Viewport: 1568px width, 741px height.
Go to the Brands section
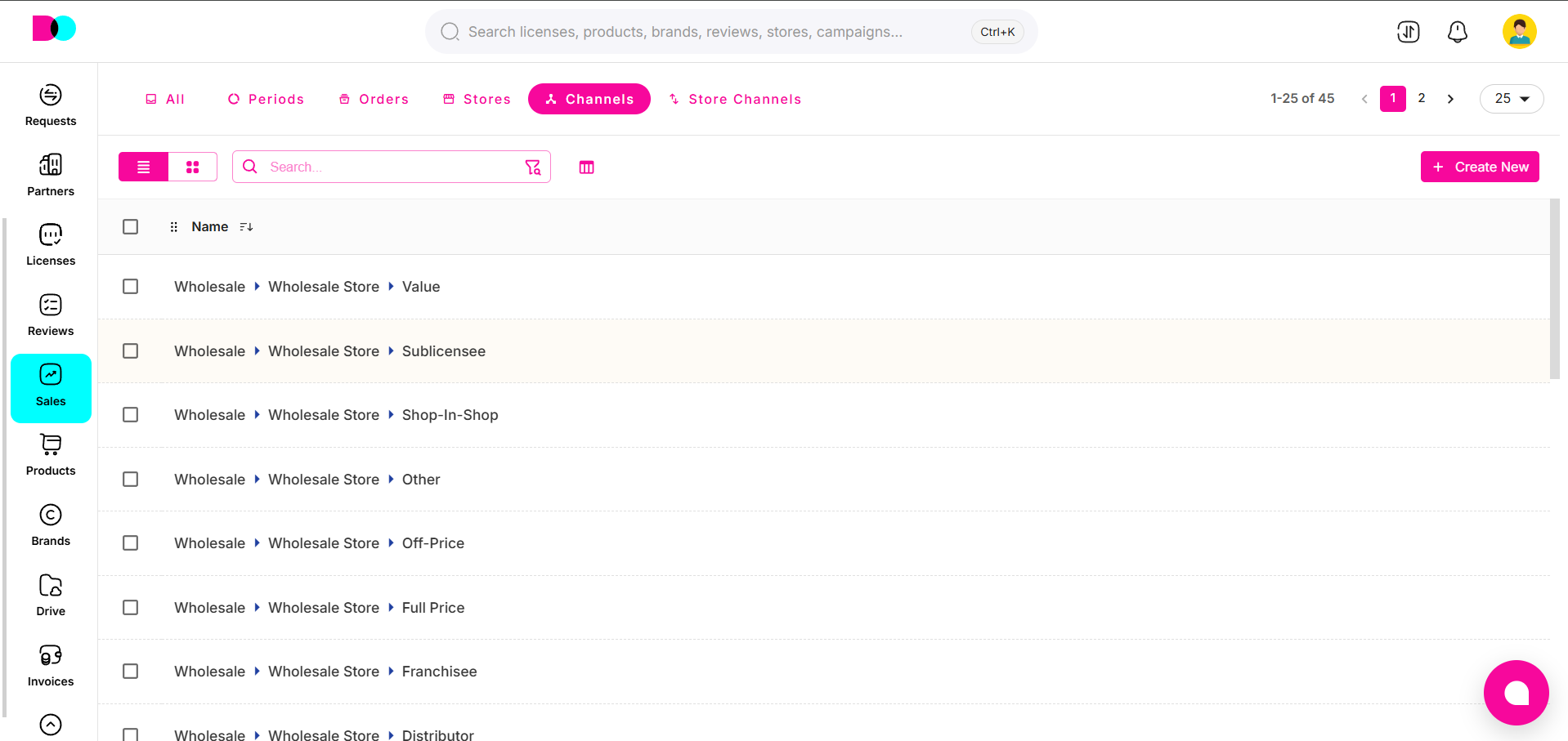(51, 525)
